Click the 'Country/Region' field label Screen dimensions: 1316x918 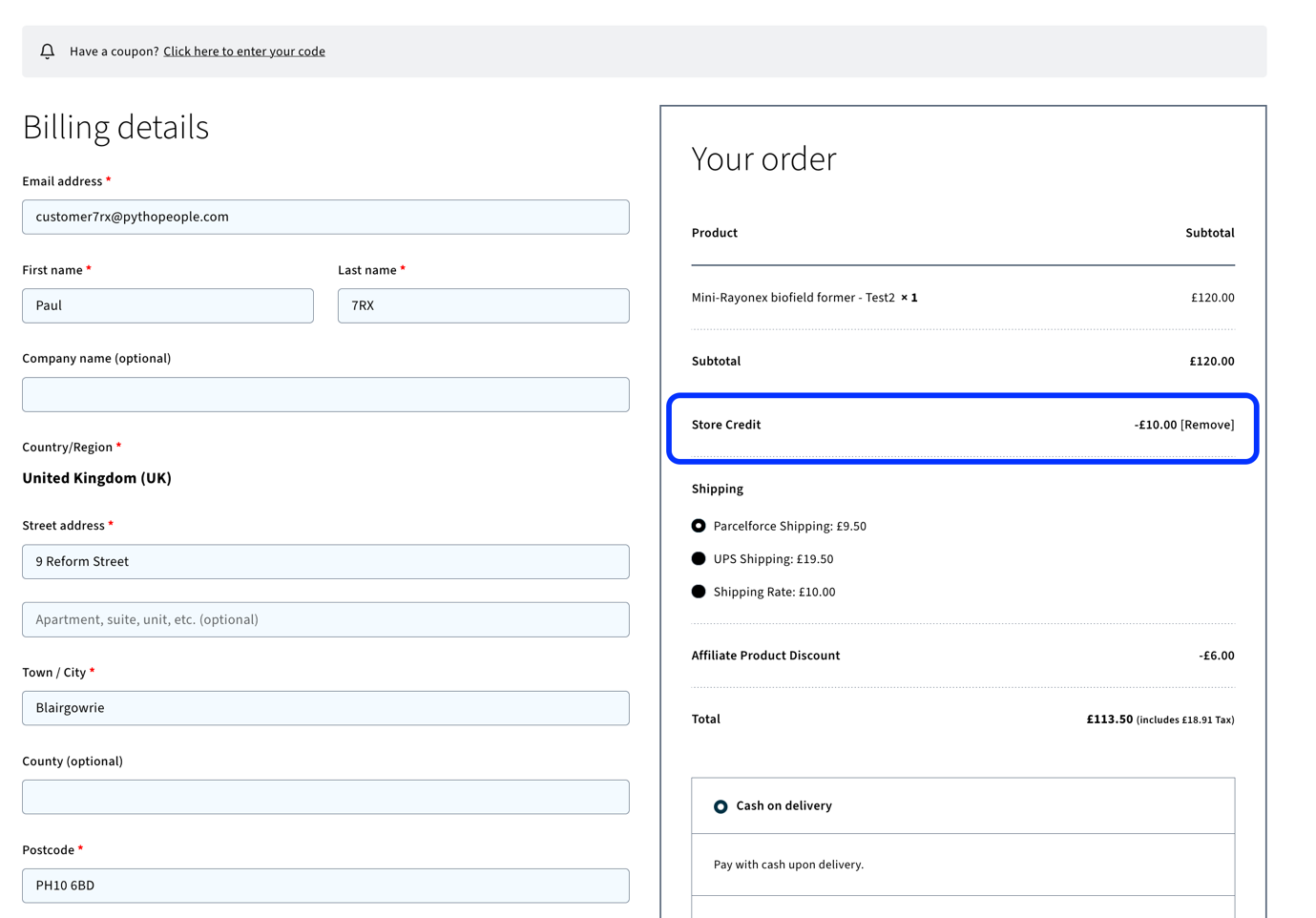[x=67, y=447]
